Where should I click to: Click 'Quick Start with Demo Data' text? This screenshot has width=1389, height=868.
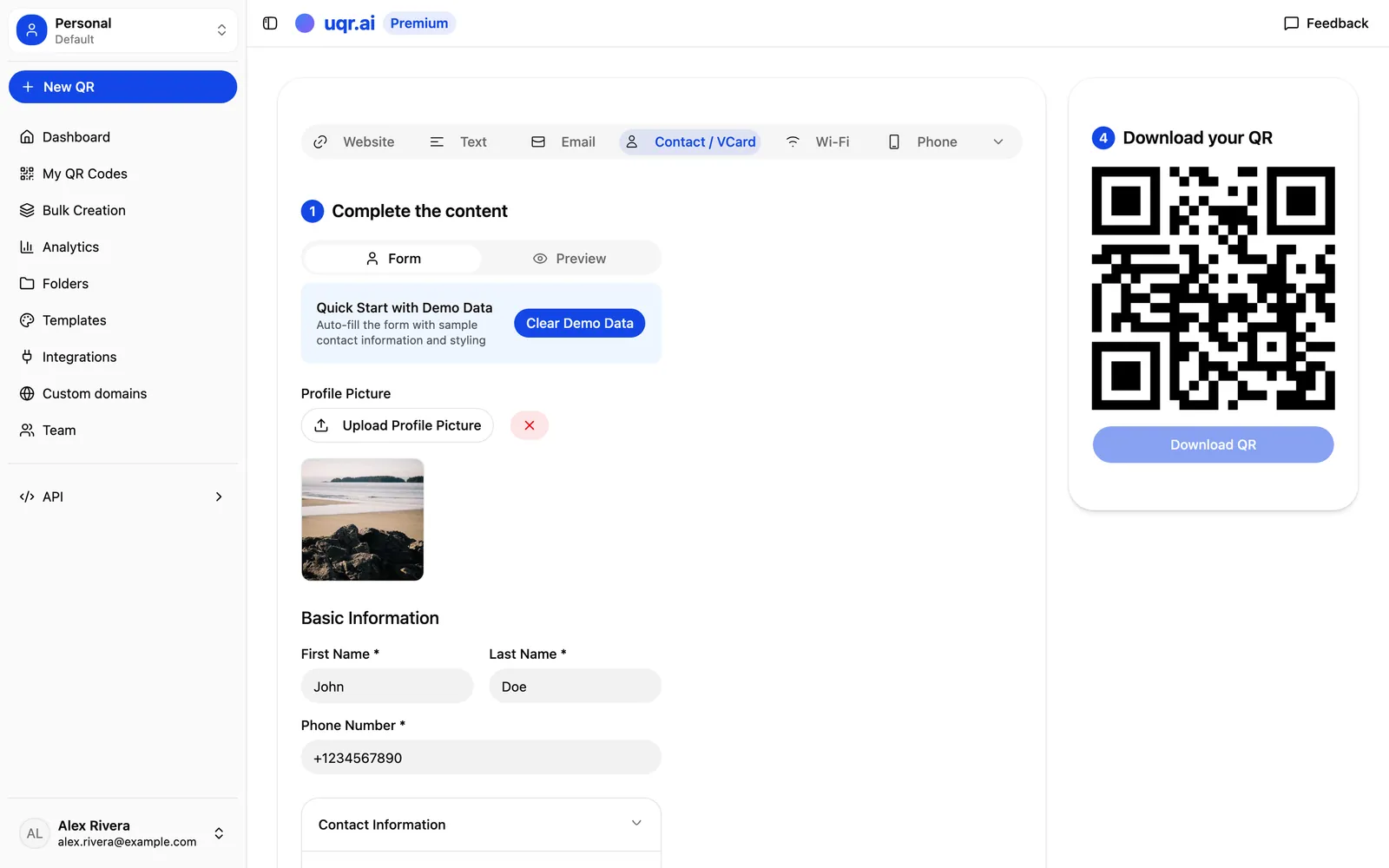405,307
